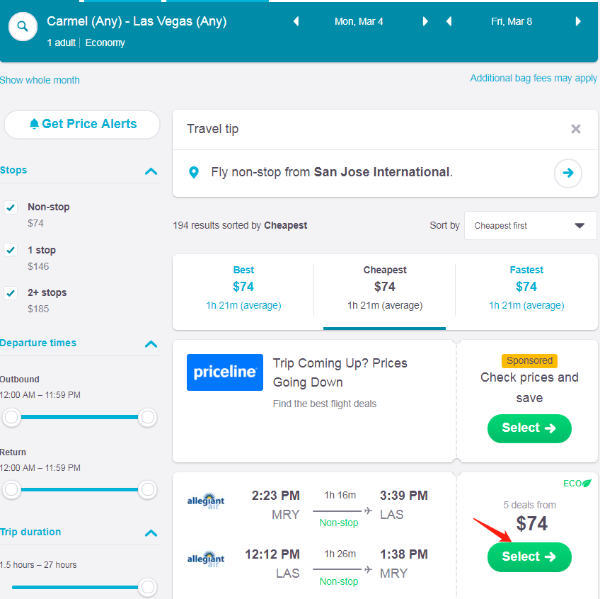Image resolution: width=600 pixels, height=599 pixels.
Task: Open Additional bag fees may apply link
Action: click(x=533, y=78)
